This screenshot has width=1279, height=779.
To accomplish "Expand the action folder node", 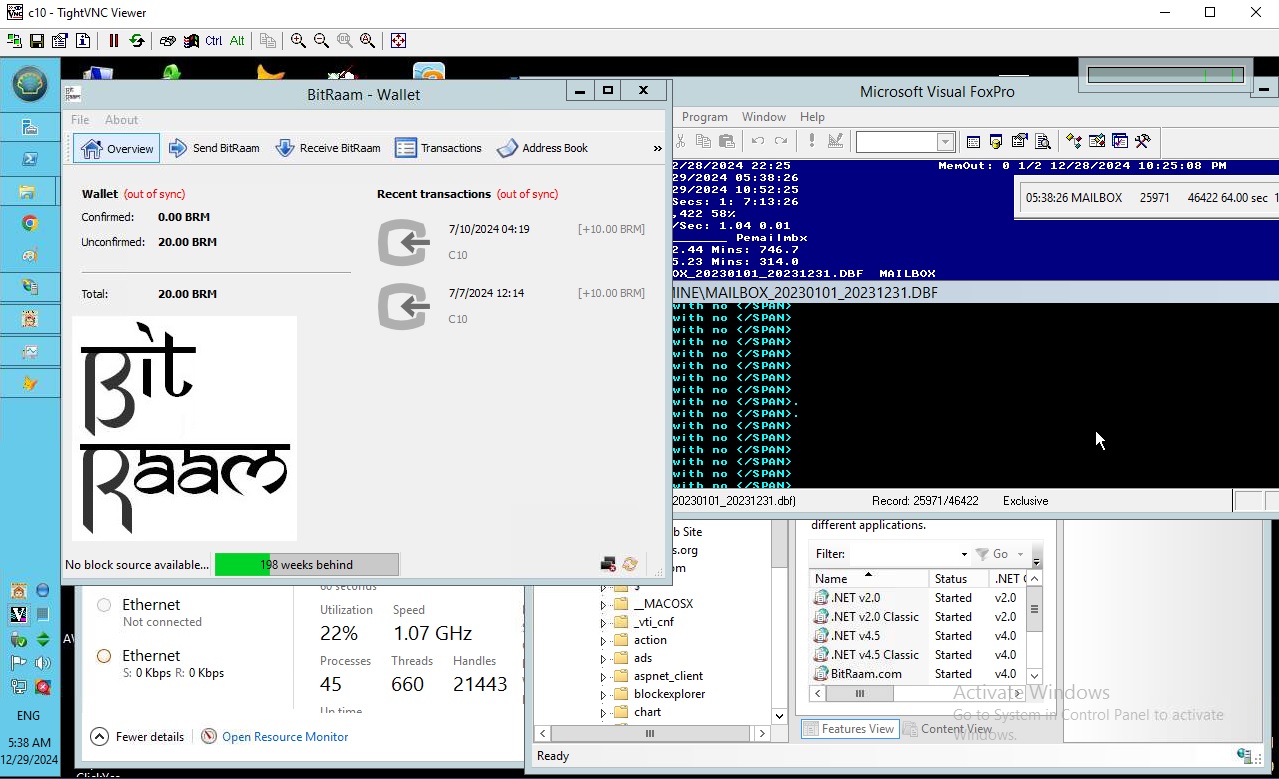I will pyautogui.click(x=603, y=640).
